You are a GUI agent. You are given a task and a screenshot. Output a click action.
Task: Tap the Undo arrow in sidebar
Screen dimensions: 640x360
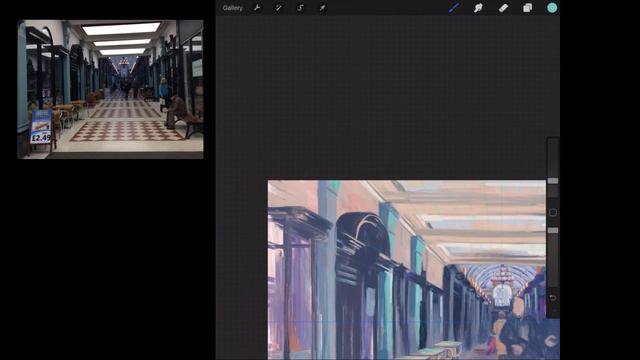(553, 298)
